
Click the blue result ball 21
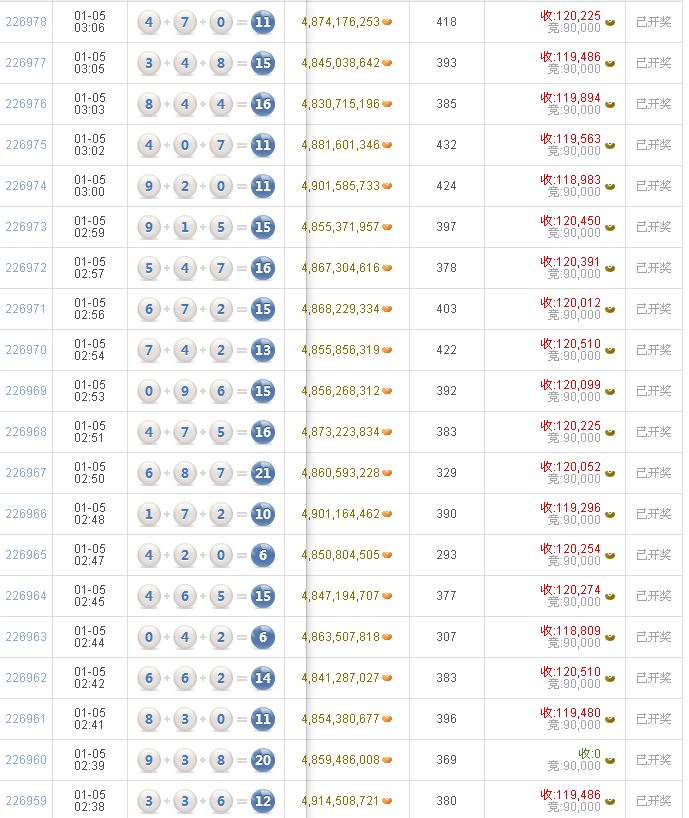pyautogui.click(x=263, y=473)
